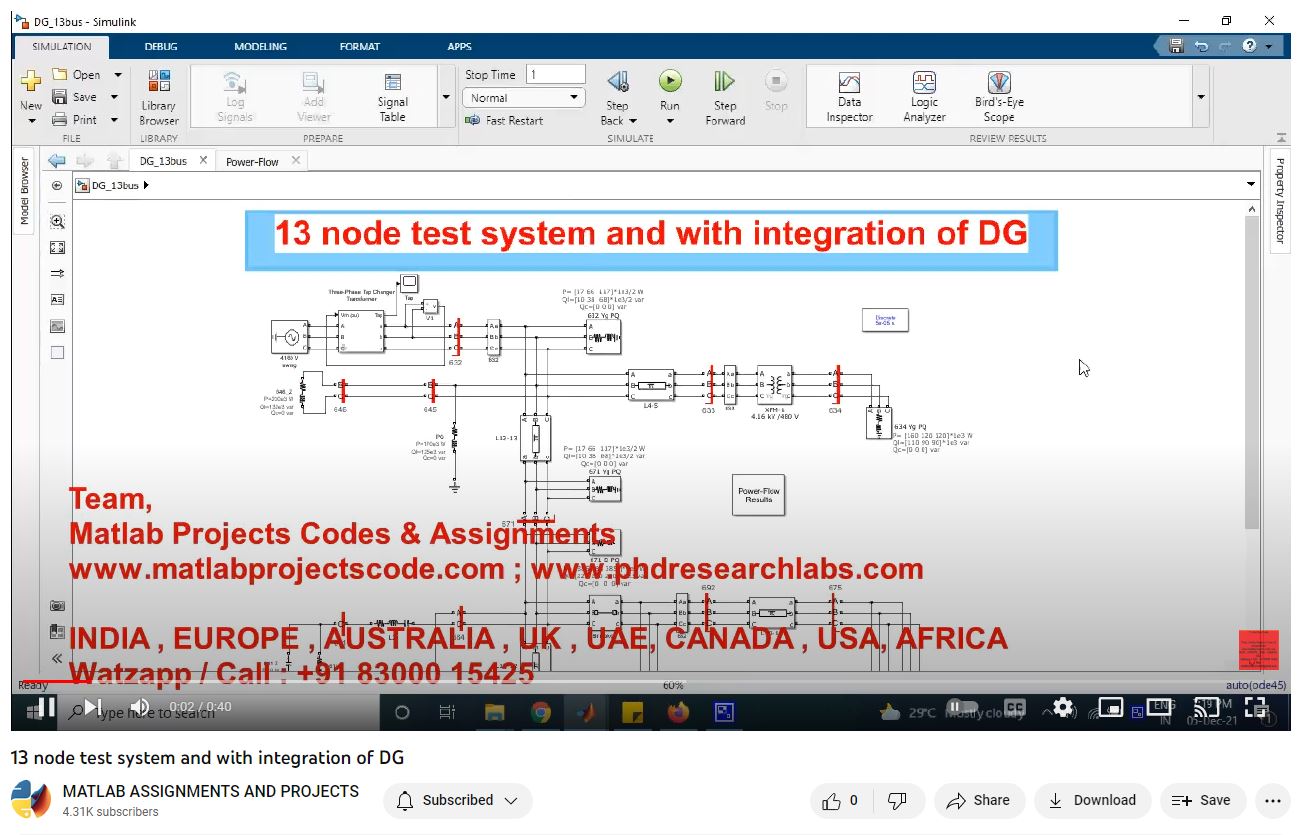
Task: Click the New model plus icon
Action: point(31,82)
